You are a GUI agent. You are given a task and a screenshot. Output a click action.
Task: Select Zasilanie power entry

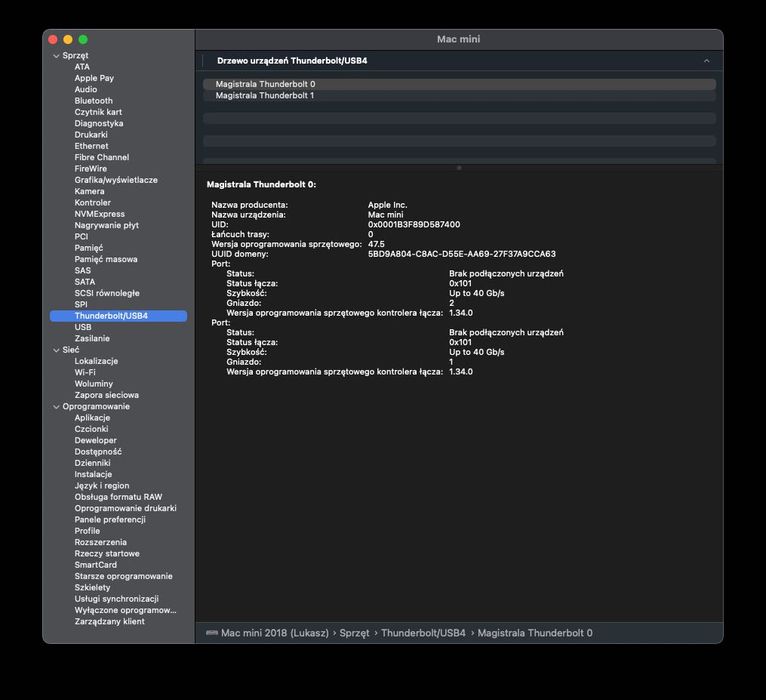click(92, 338)
